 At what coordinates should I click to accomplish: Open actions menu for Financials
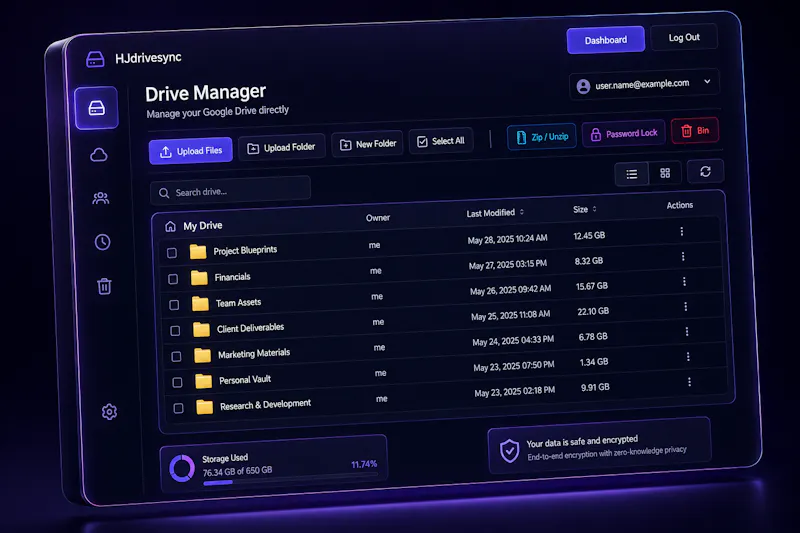click(x=683, y=257)
